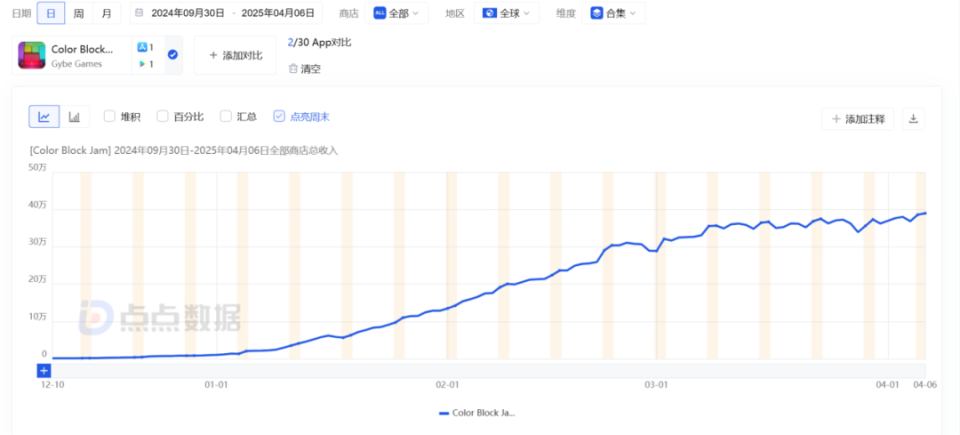
Task: Open the 地区 全球 region dropdown
Action: (506, 13)
